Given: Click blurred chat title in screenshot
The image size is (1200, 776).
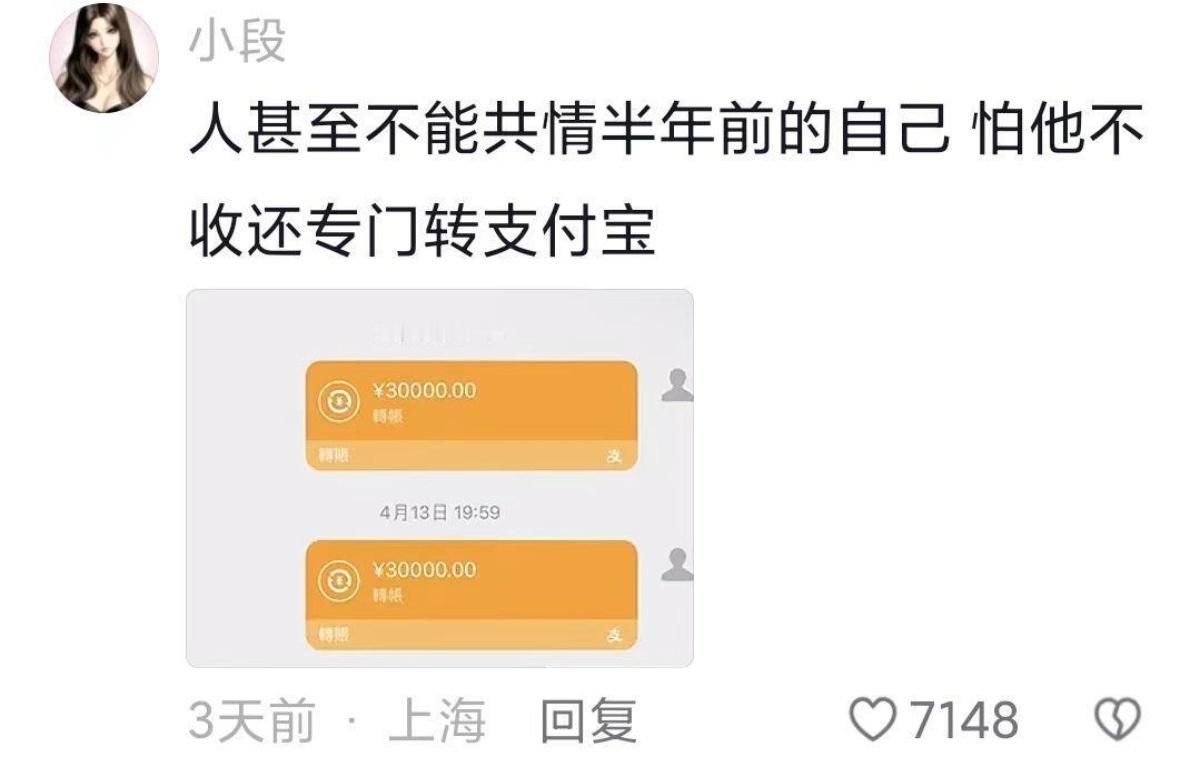Looking at the screenshot, I should click(x=440, y=333).
